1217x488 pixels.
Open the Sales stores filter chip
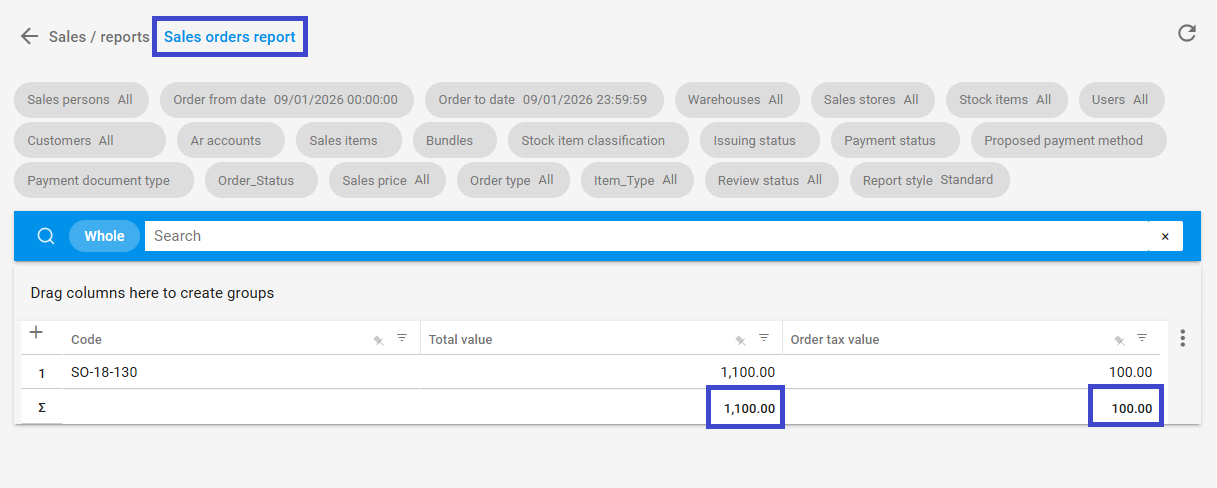coord(872,100)
